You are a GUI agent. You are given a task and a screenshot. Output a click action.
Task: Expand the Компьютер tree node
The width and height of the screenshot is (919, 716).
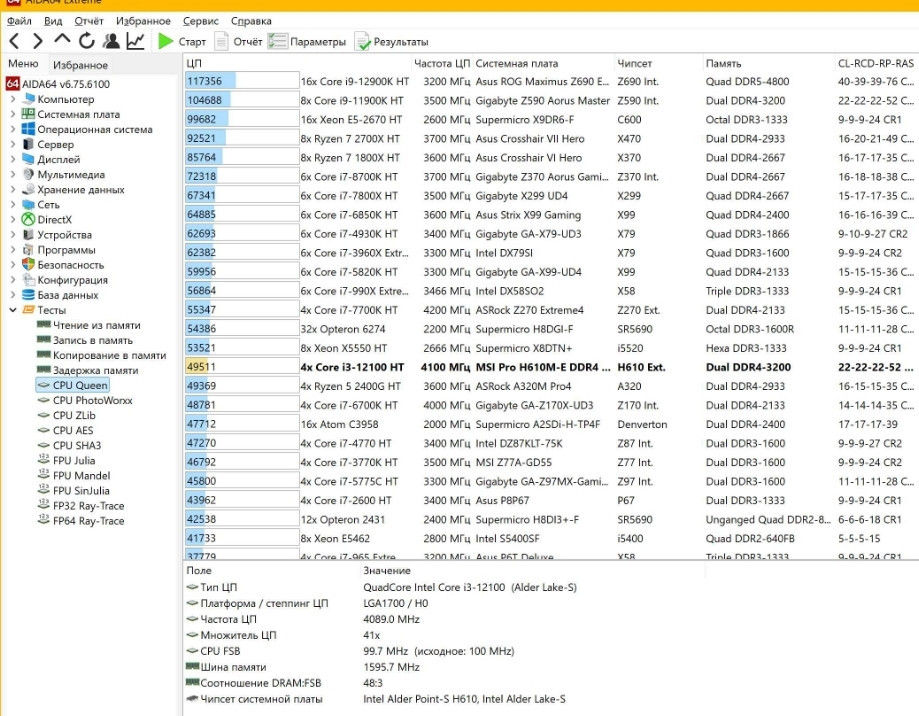click(x=13, y=100)
